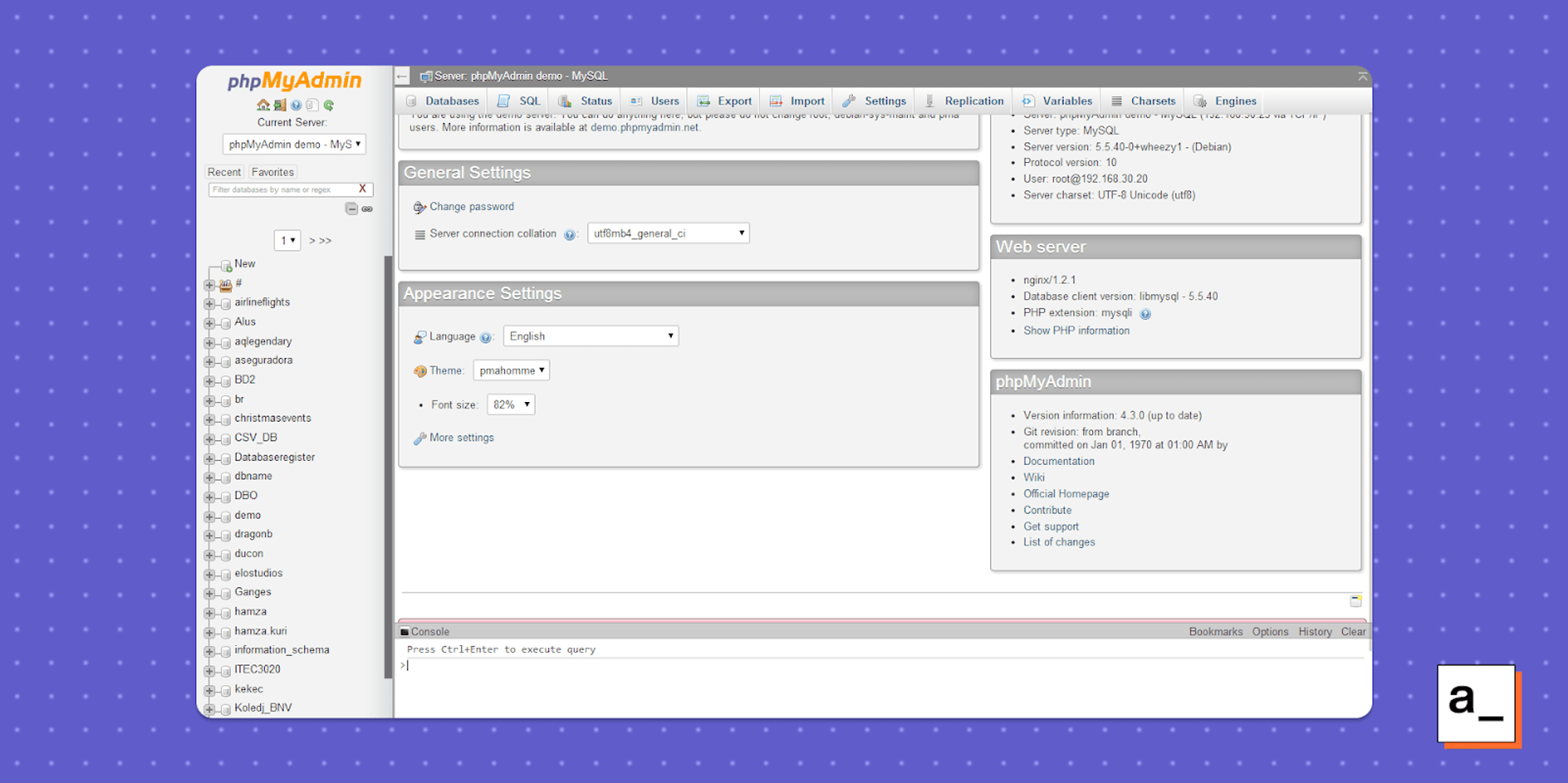The width and height of the screenshot is (1568, 783).
Task: Collapse all databases using the minus icon
Action: coord(351,208)
